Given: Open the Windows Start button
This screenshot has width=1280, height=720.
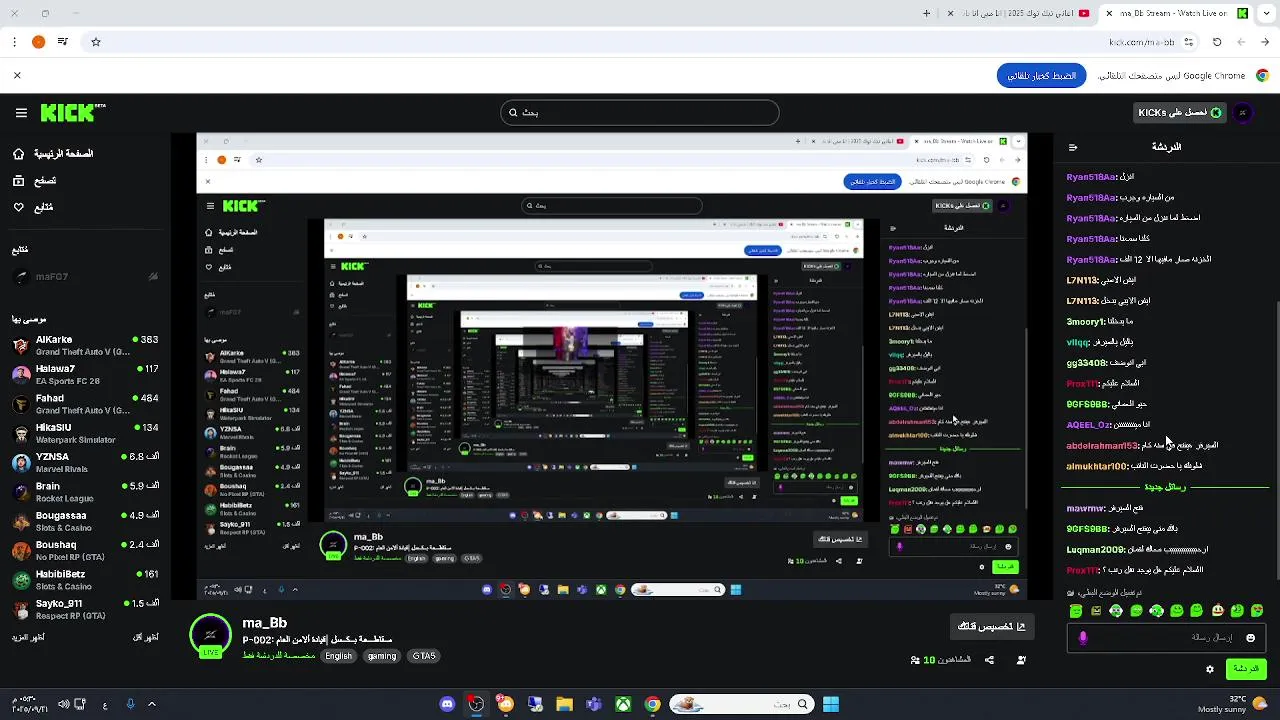Looking at the screenshot, I should pyautogui.click(x=831, y=704).
